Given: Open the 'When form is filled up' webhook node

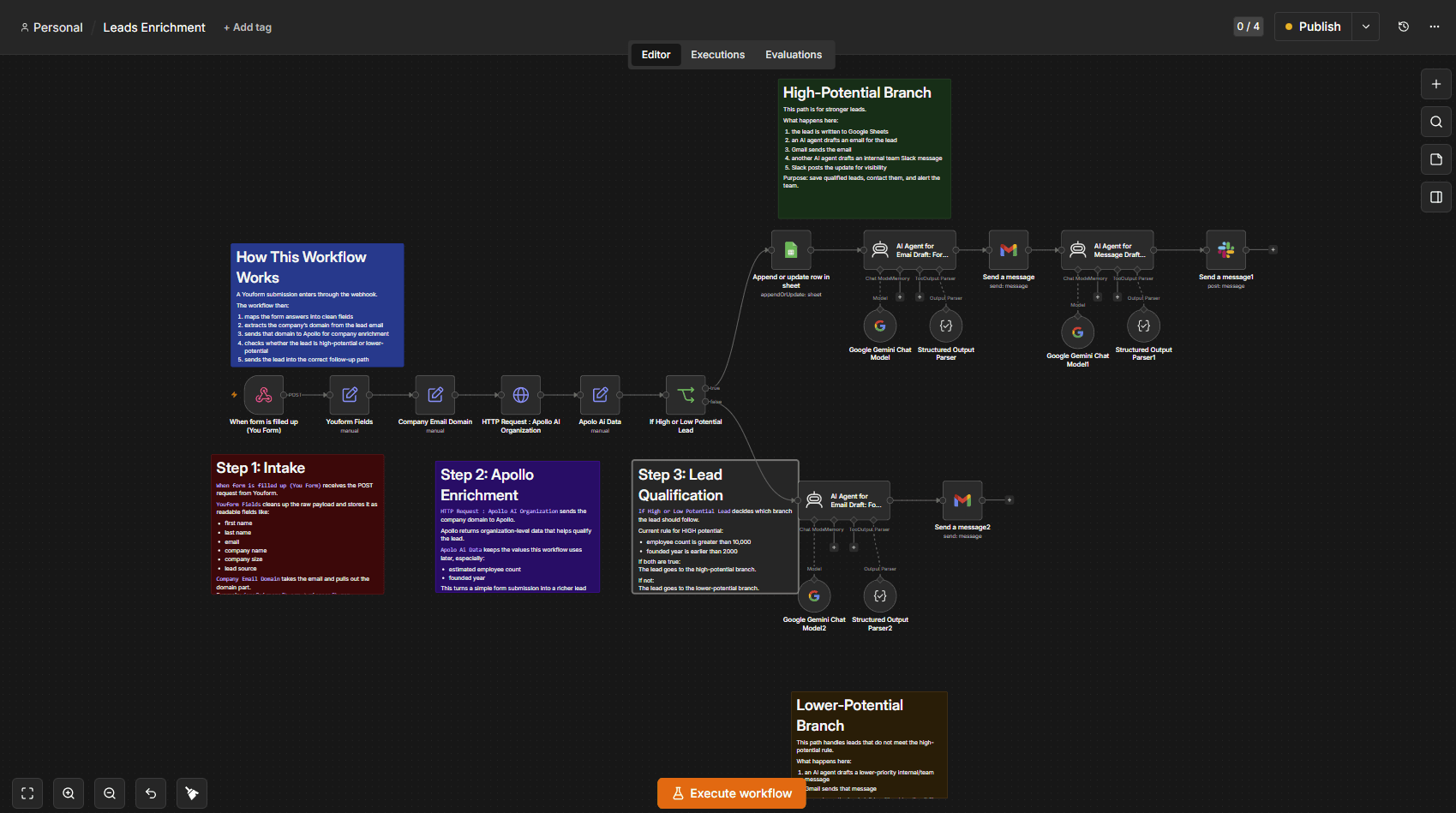Looking at the screenshot, I should (264, 395).
